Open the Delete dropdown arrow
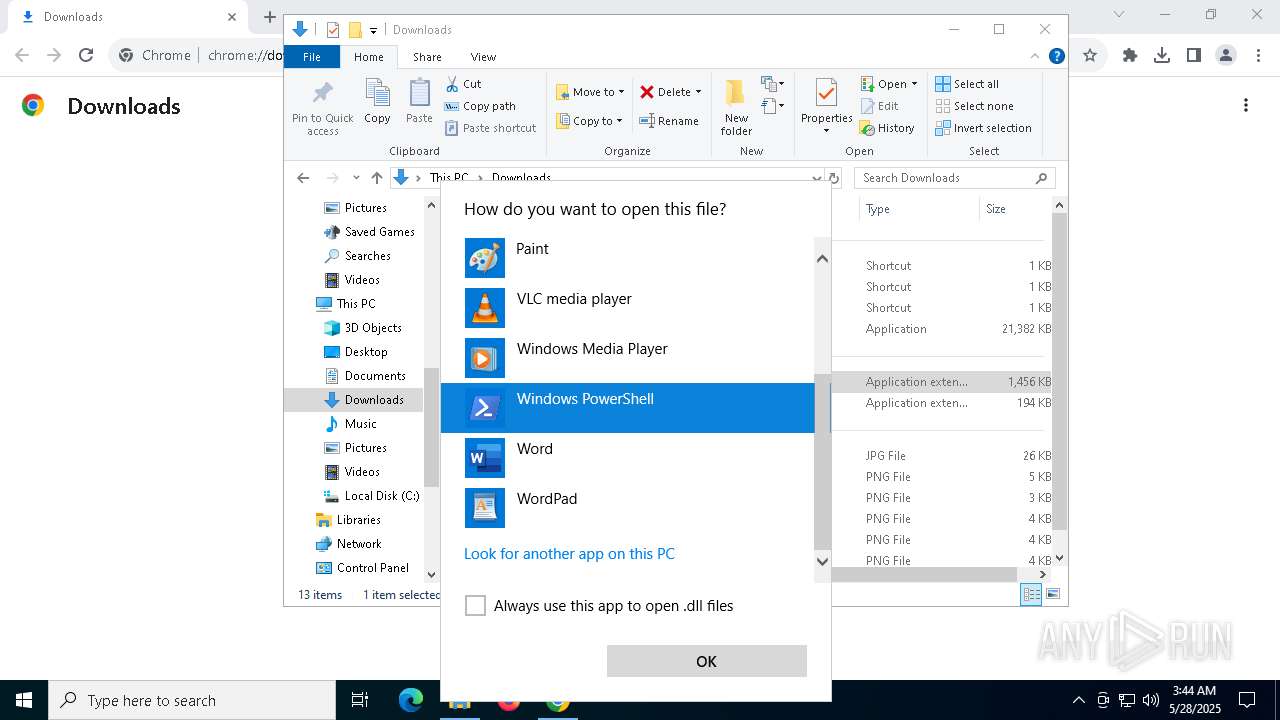This screenshot has height=720, width=1280. pyautogui.click(x=698, y=92)
